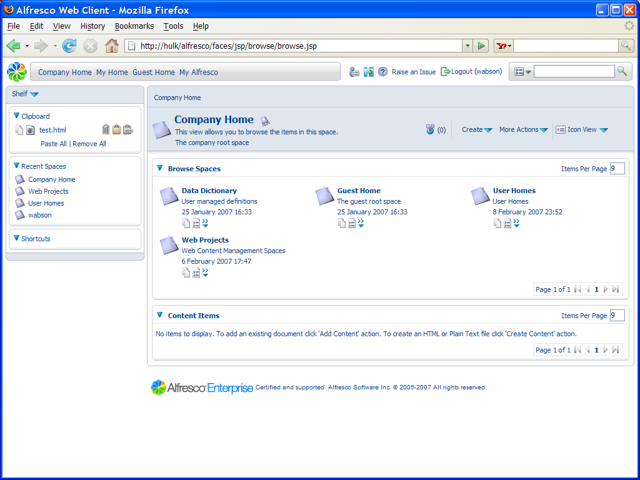This screenshot has width=640, height=480.
Task: Go to My Home in navigation bar
Action: point(112,72)
